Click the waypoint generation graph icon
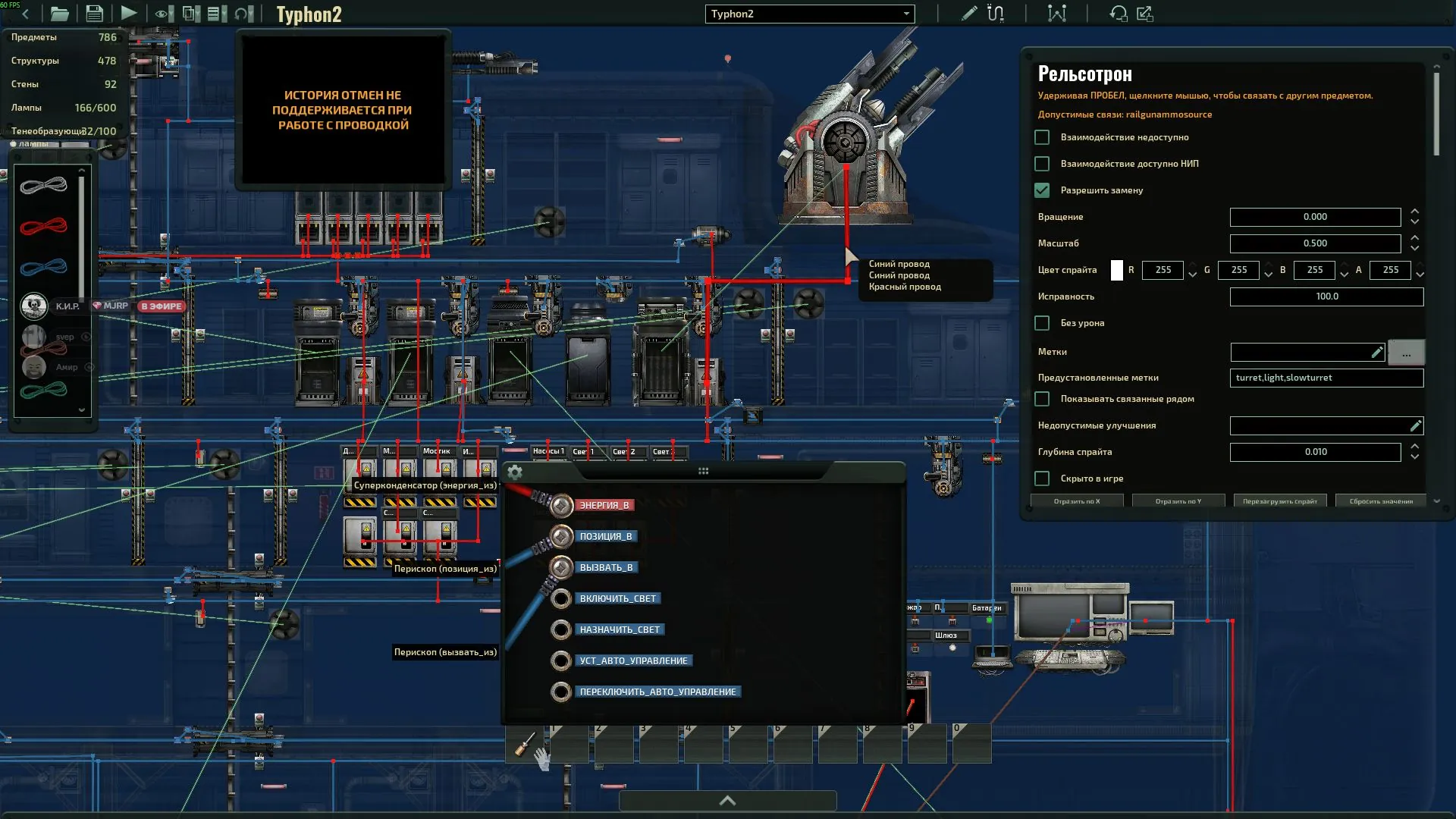 1056,13
